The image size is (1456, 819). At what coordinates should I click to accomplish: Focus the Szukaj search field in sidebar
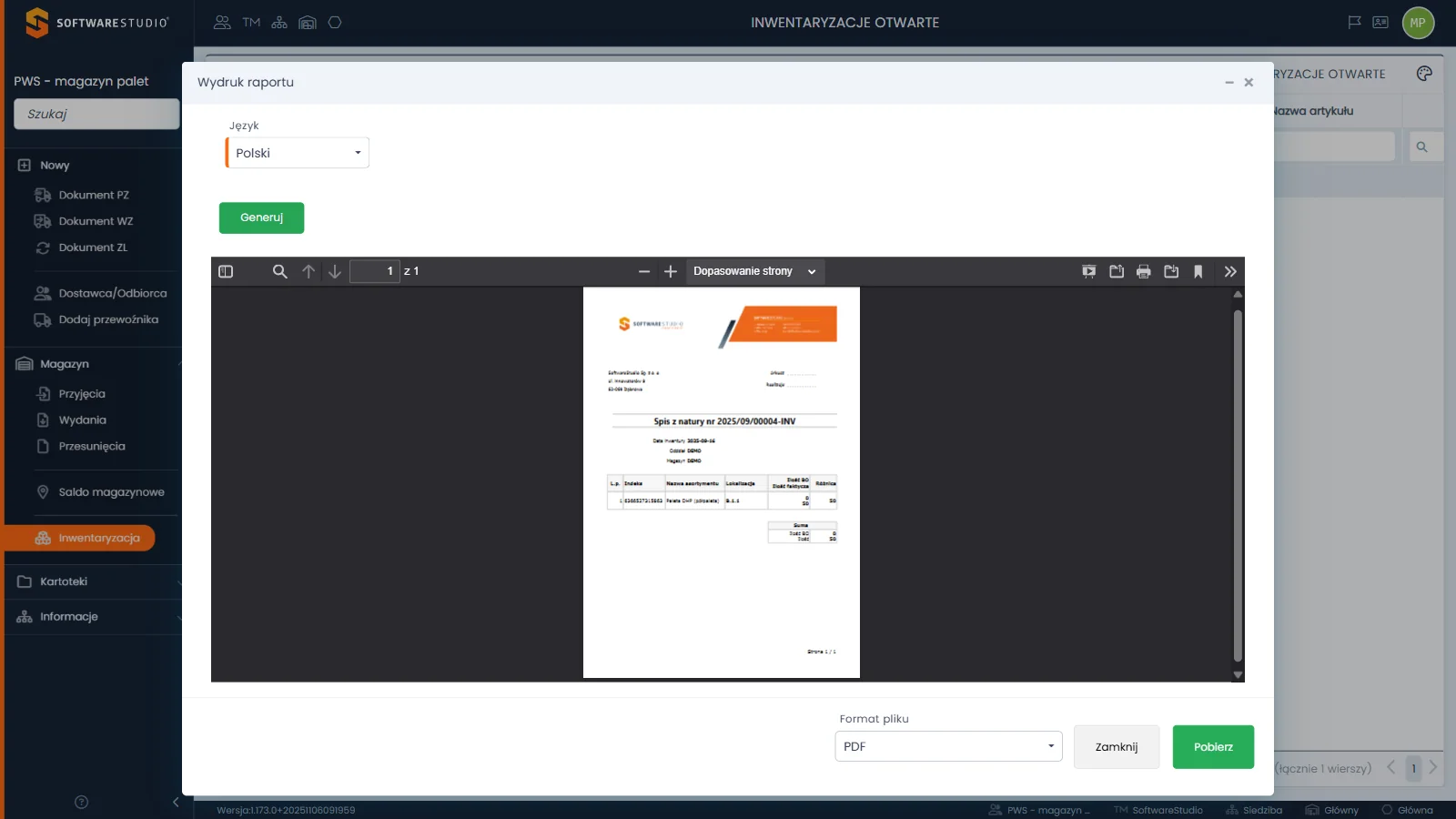pos(96,114)
